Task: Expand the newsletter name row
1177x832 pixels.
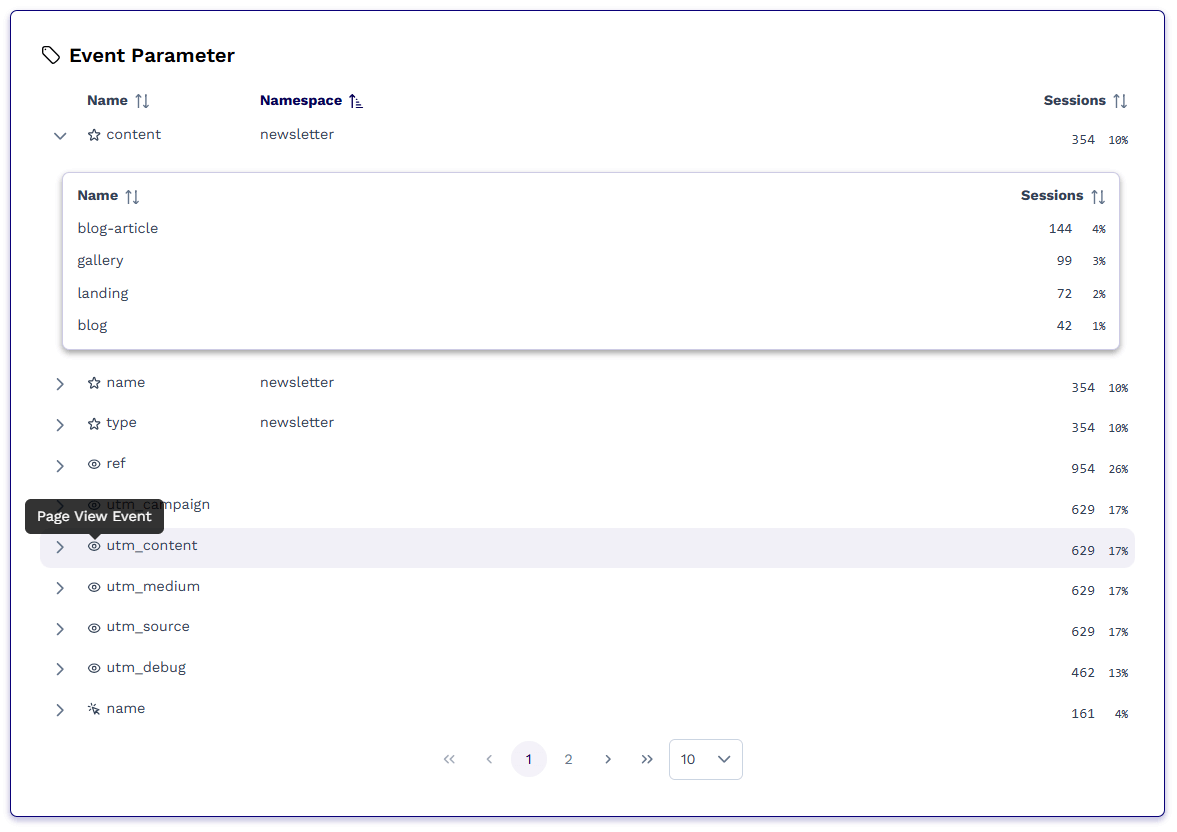Action: click(x=60, y=384)
